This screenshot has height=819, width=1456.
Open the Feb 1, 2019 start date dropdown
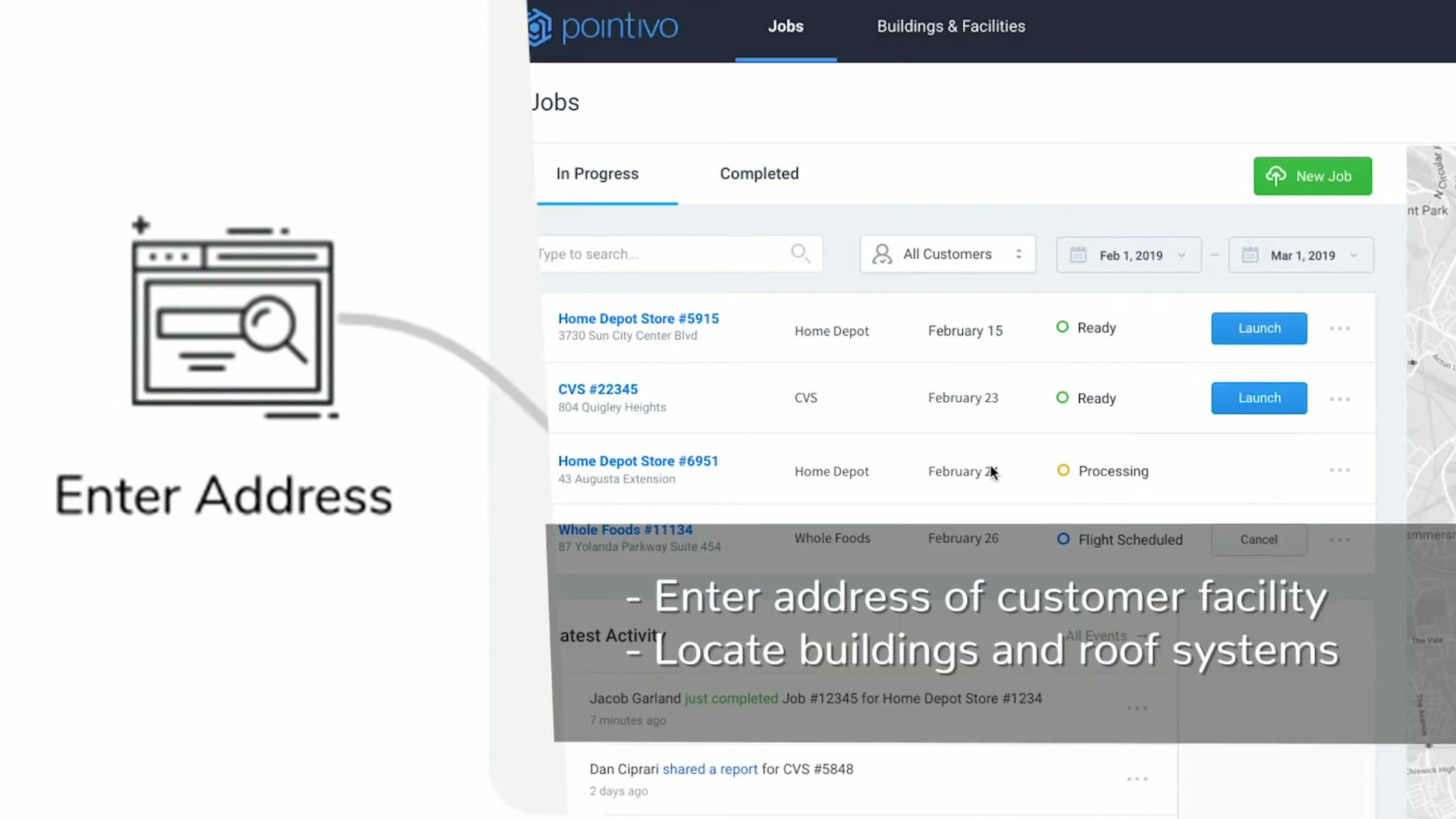pos(1129,255)
